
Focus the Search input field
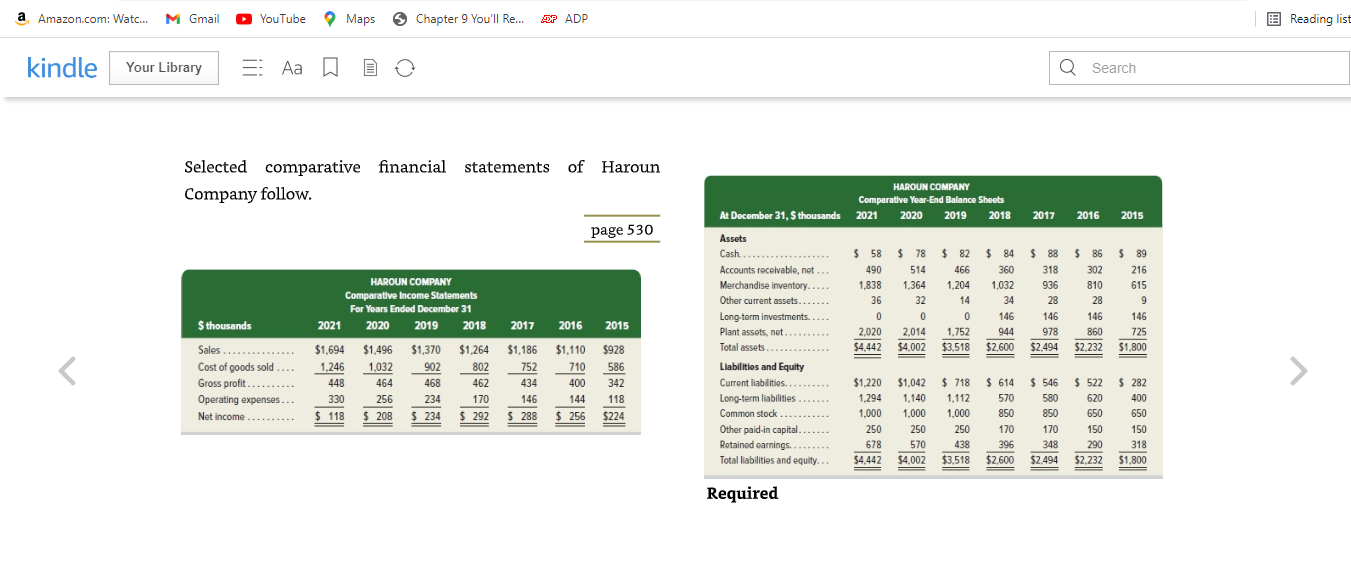coord(1199,68)
